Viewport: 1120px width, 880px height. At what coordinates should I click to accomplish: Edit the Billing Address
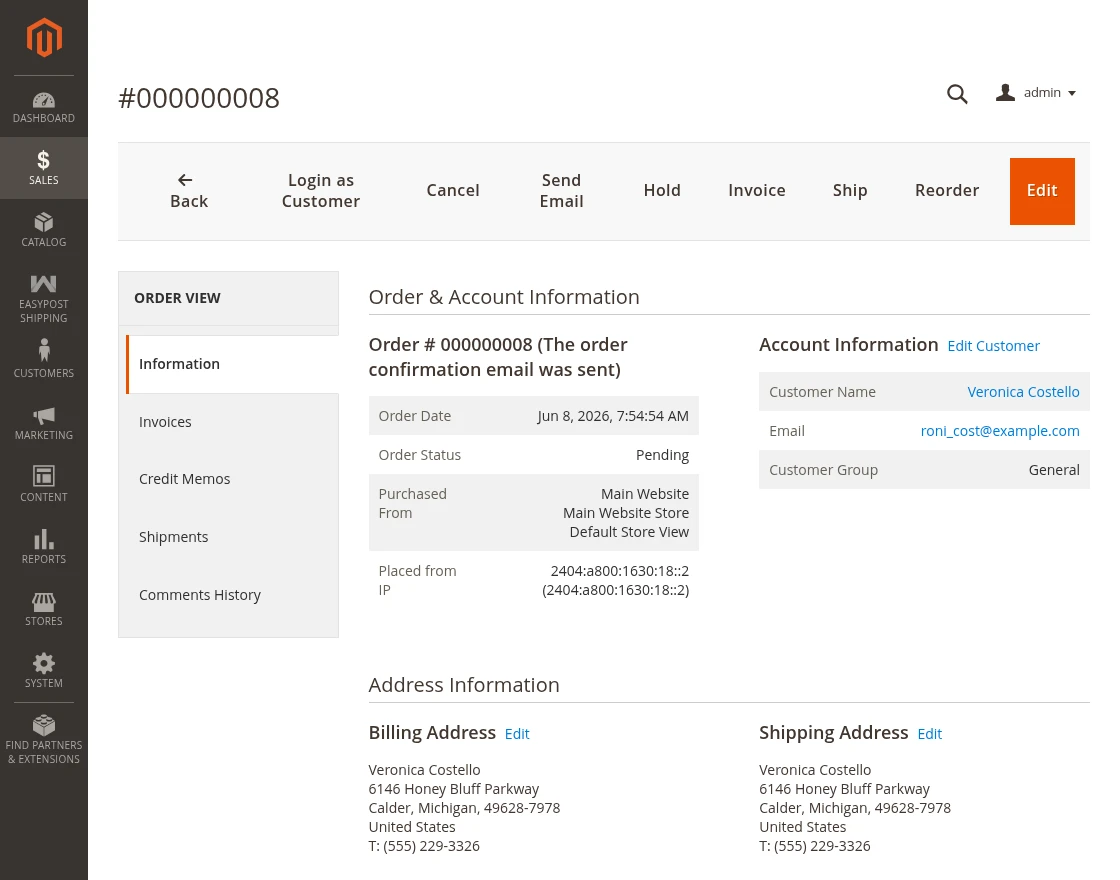[x=517, y=734]
